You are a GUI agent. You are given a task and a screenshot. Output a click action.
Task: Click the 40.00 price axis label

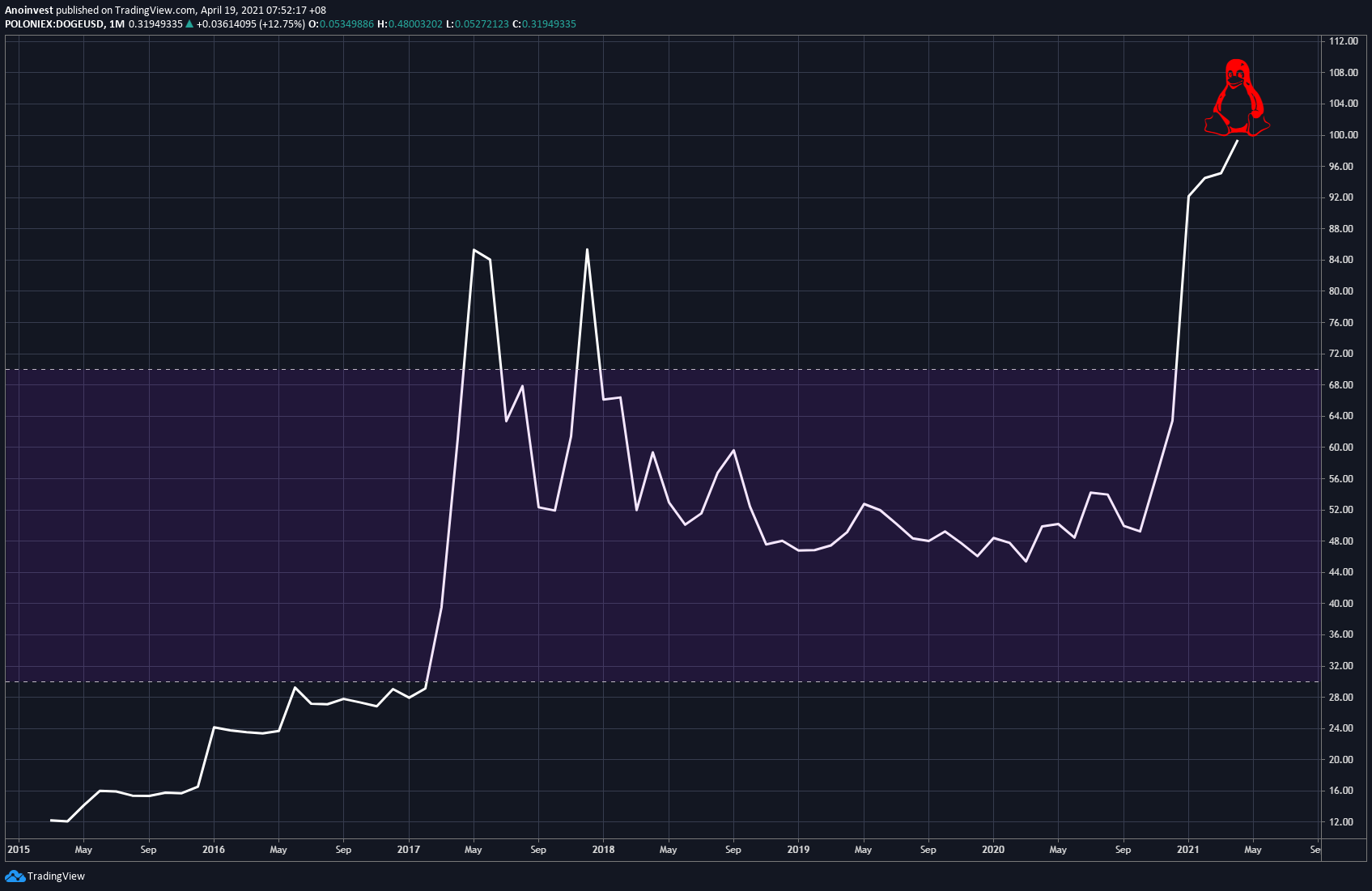coord(1340,604)
